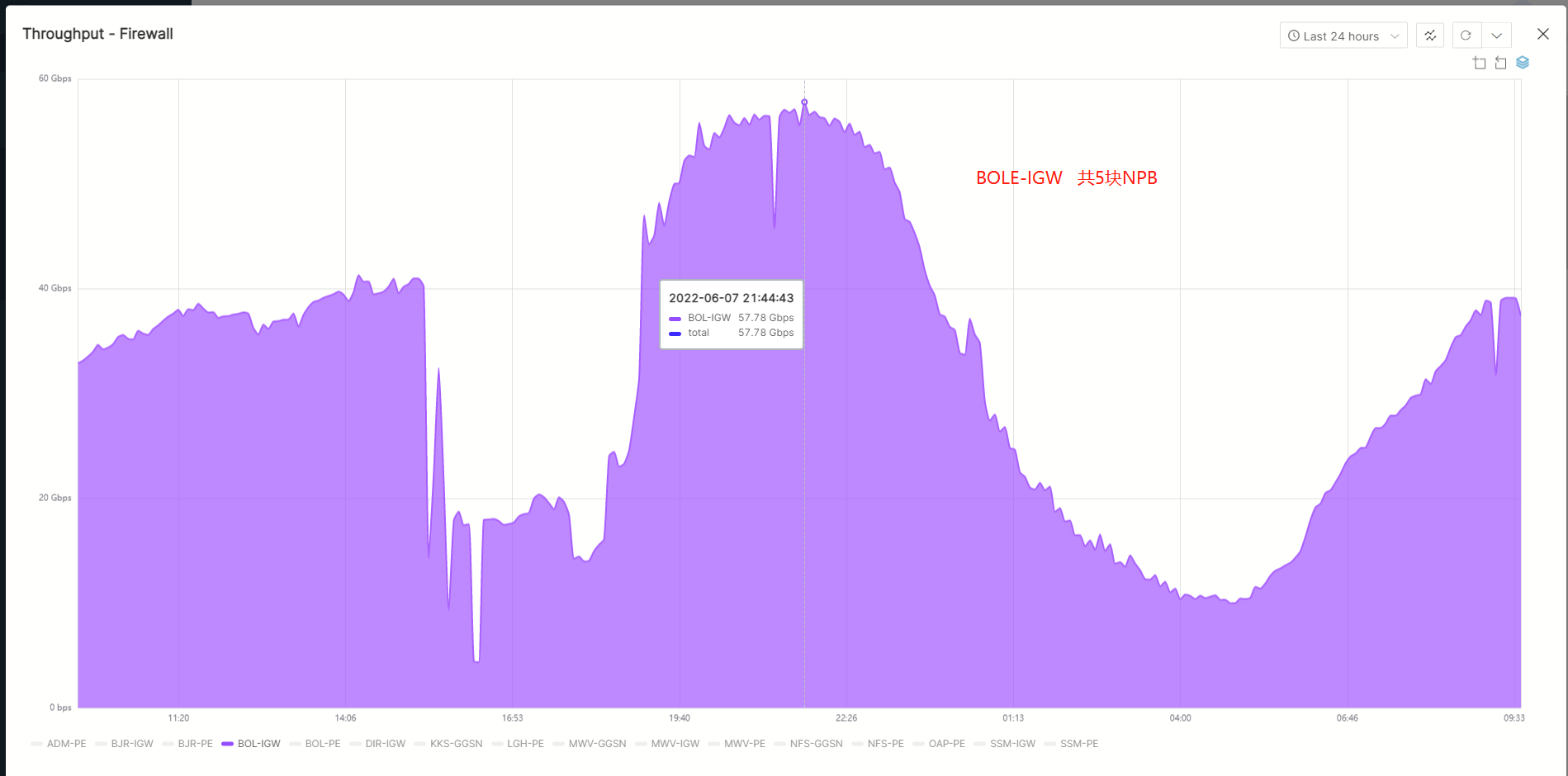Click the OAP-PE legend entry
Image resolution: width=1568 pixels, height=776 pixels.
click(x=946, y=744)
